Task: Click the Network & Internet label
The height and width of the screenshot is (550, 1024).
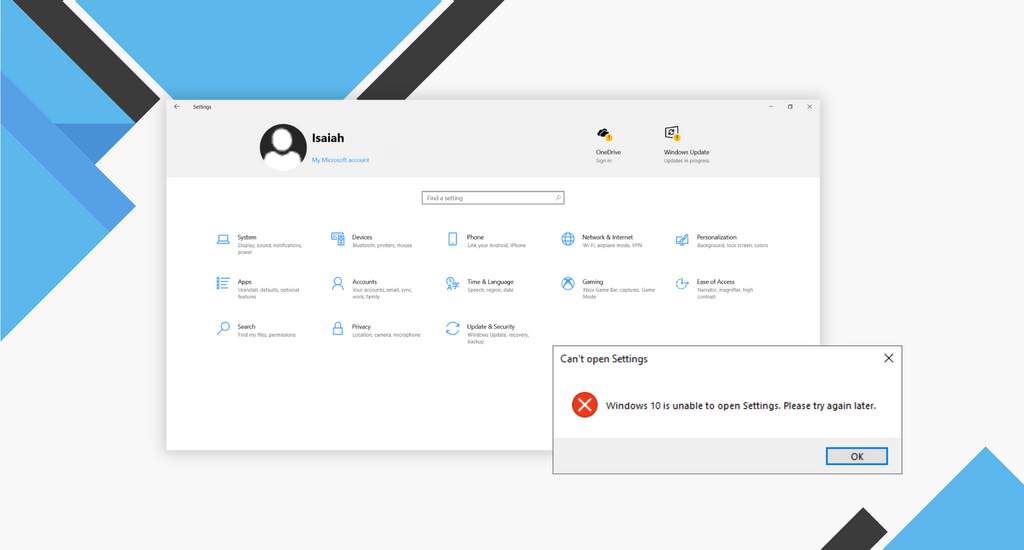Action: click(607, 237)
